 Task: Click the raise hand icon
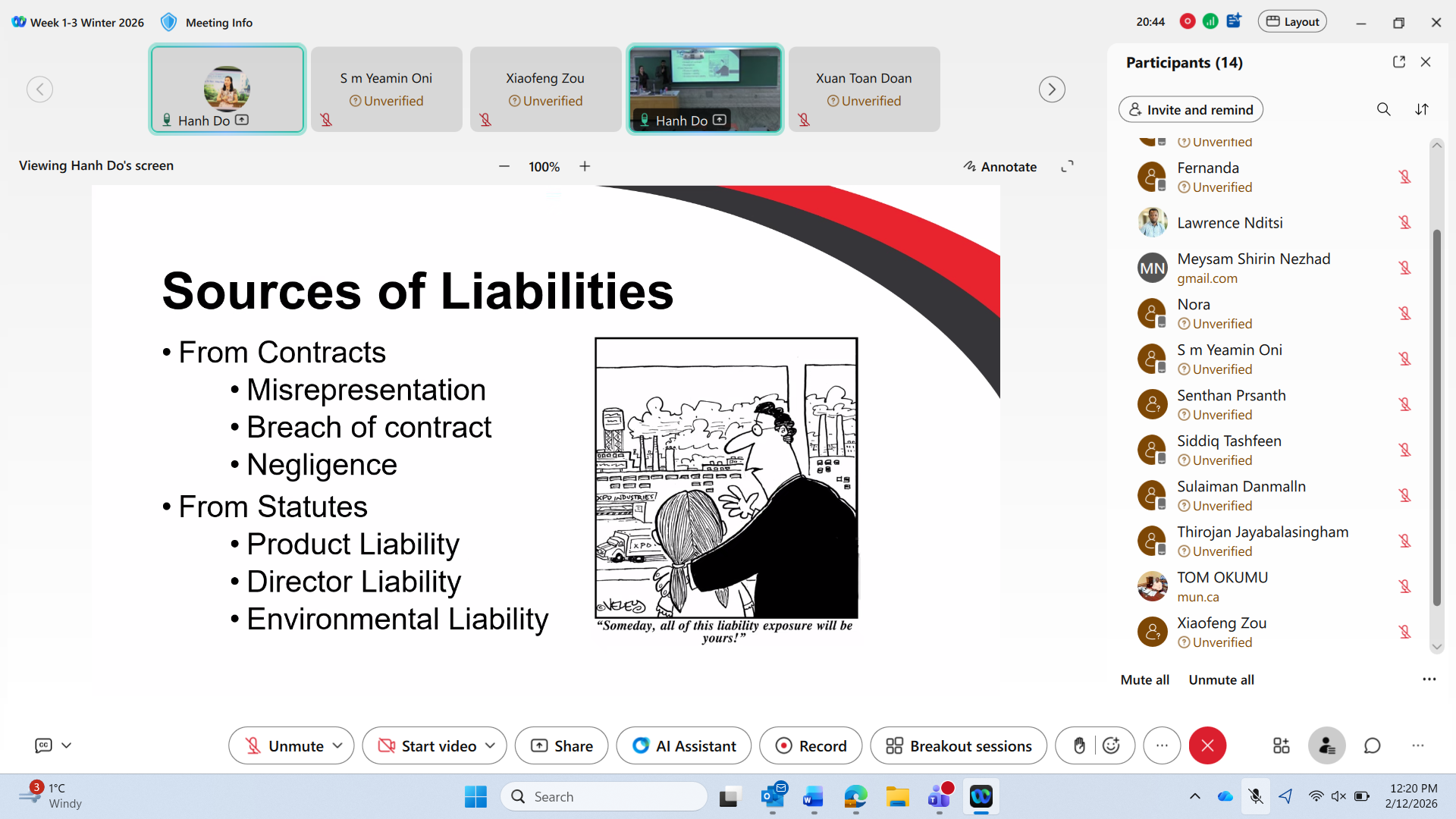tap(1079, 745)
